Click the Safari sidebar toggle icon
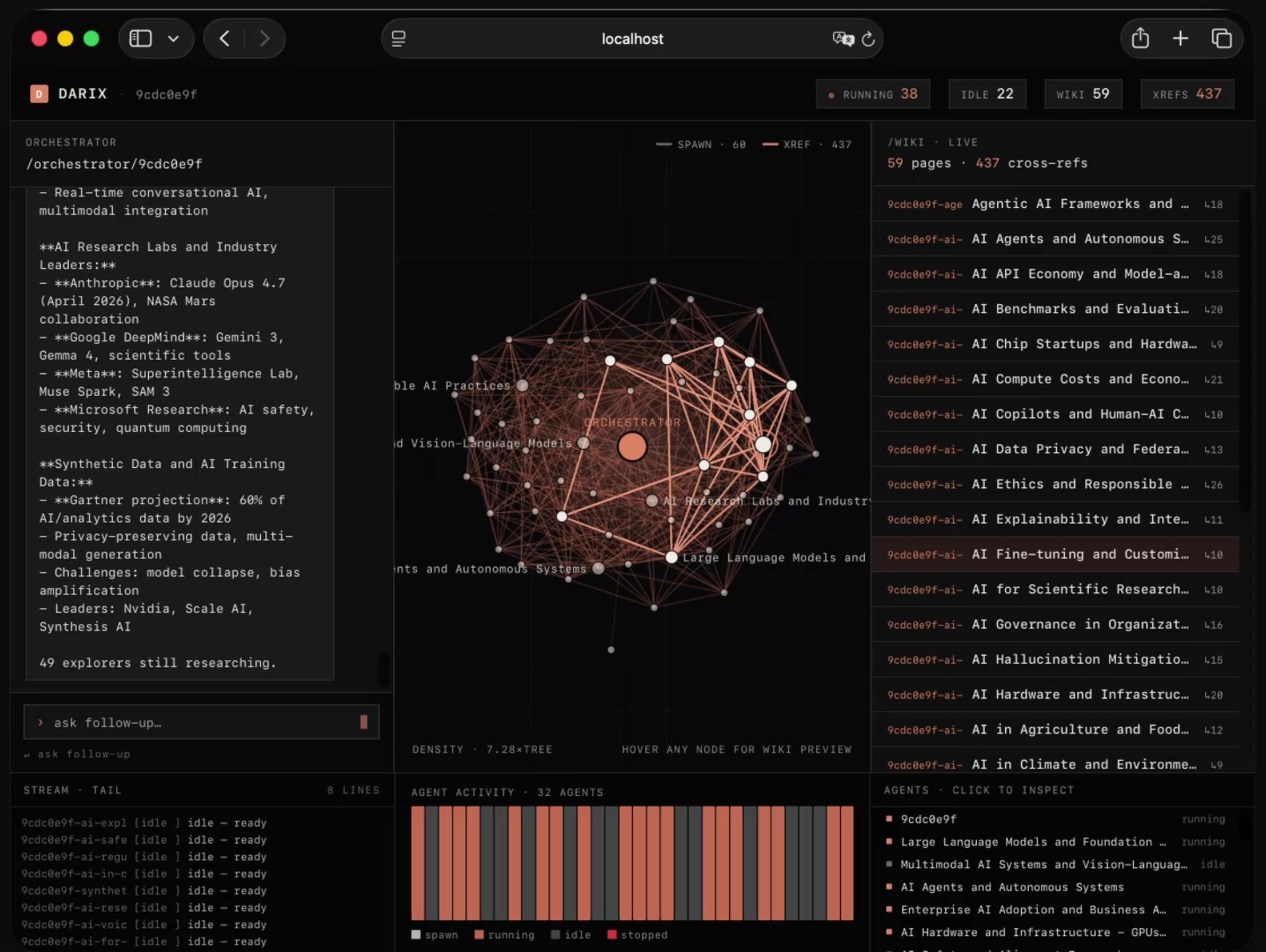The image size is (1266, 952). (141, 39)
